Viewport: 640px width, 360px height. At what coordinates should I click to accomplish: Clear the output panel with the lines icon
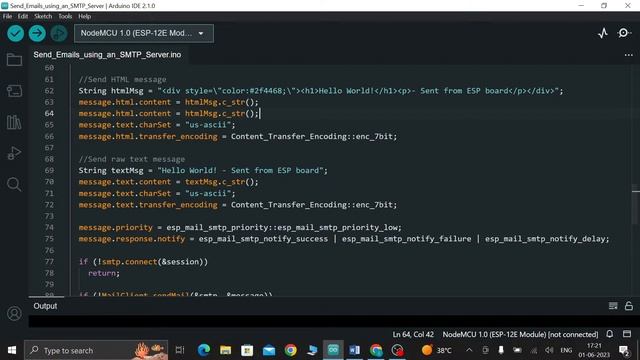point(613,306)
